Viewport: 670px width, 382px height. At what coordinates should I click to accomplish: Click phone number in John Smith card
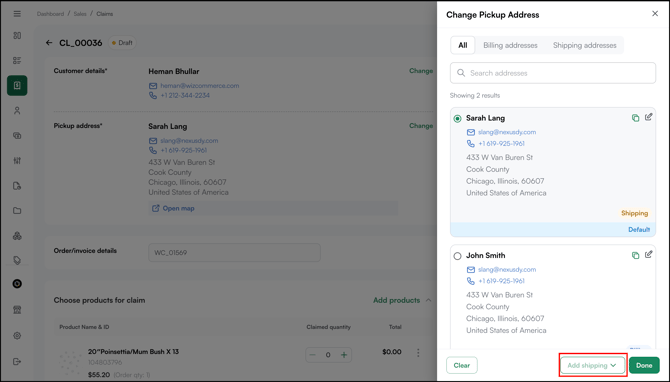pyautogui.click(x=501, y=281)
